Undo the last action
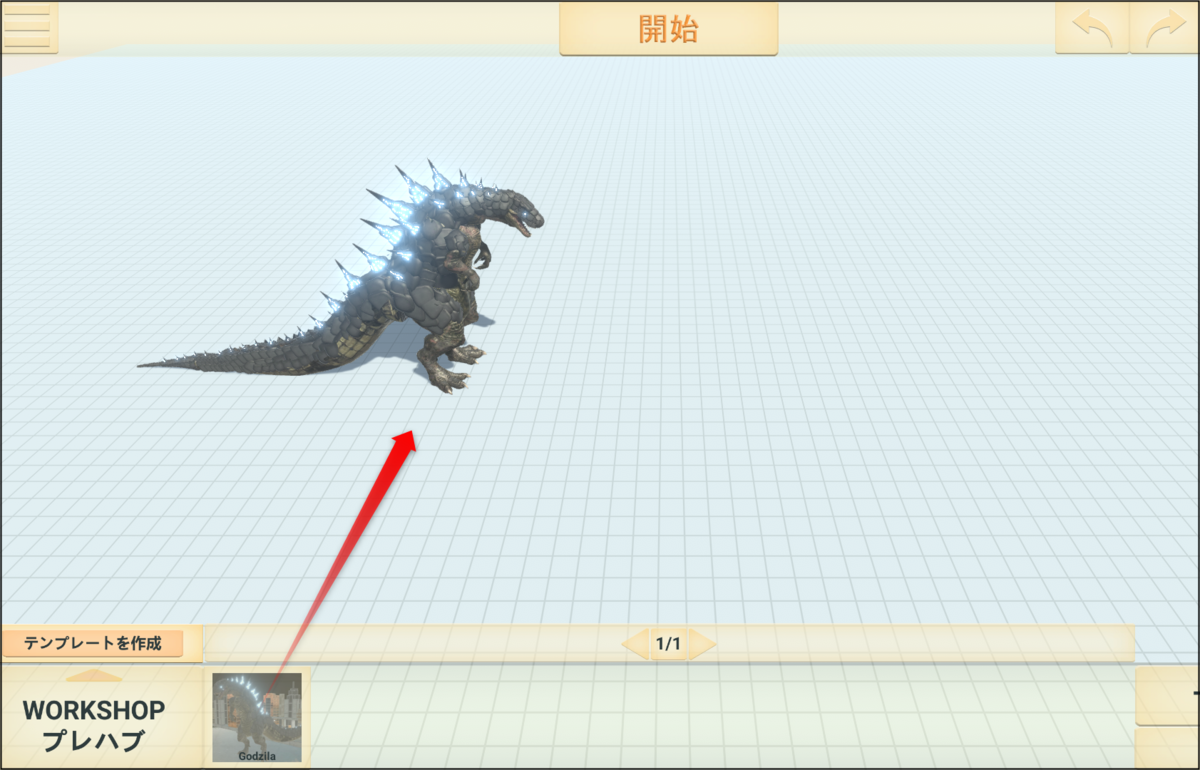Image resolution: width=1200 pixels, height=770 pixels. coord(1092,28)
